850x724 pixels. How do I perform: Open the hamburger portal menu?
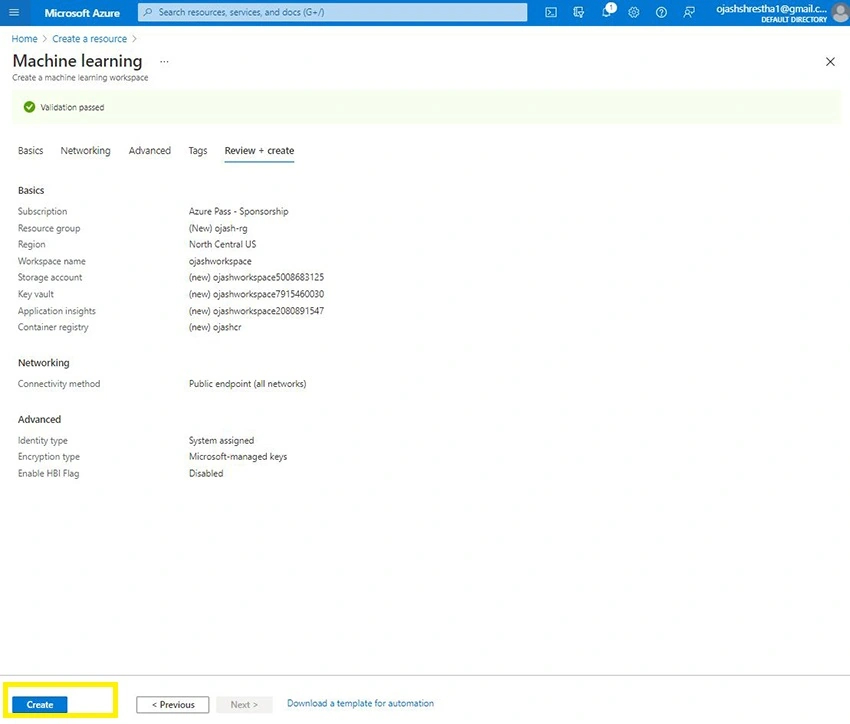coord(14,12)
